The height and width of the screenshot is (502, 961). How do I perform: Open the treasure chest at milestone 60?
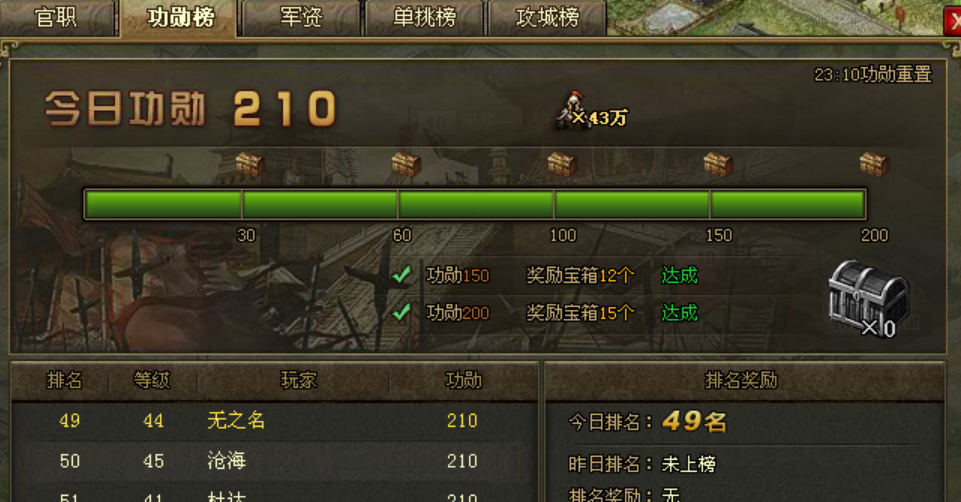pos(406,164)
